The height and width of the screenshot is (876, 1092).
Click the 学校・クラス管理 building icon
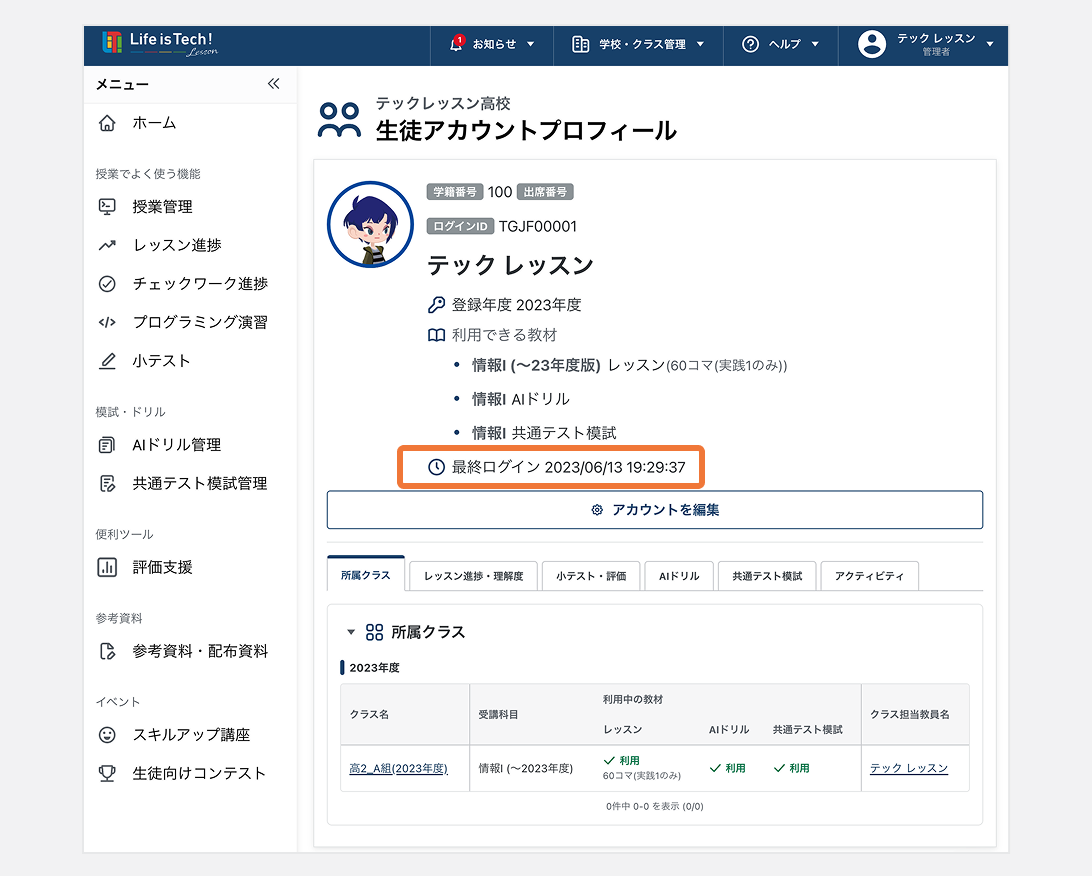click(580, 44)
